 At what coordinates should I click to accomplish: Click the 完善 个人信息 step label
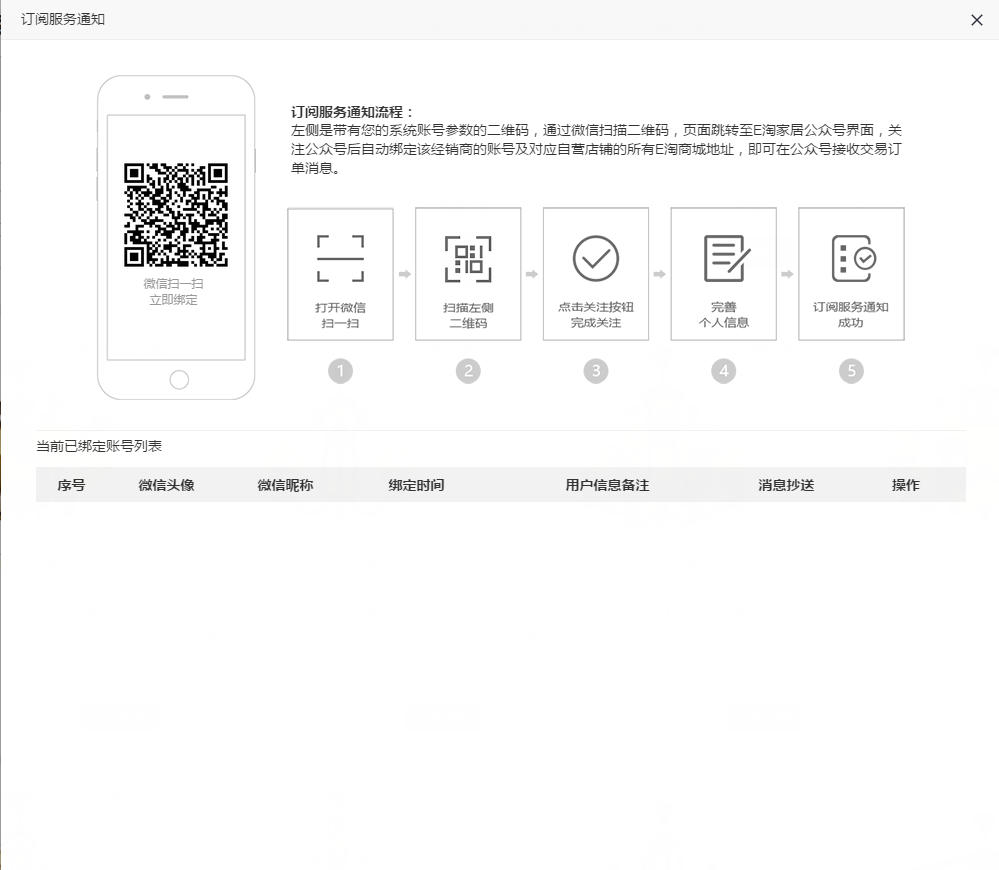click(x=724, y=315)
